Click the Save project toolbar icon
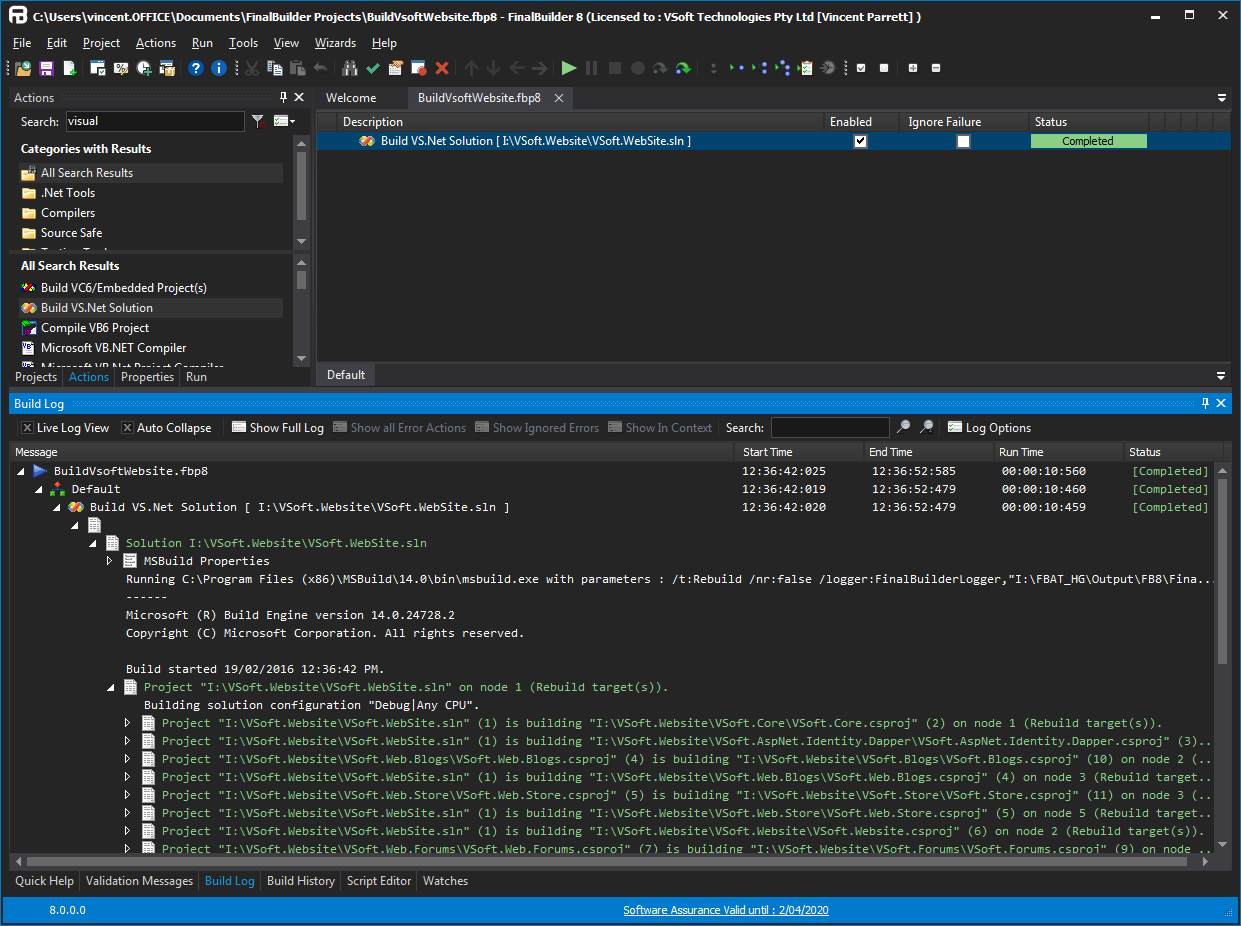 pos(46,68)
